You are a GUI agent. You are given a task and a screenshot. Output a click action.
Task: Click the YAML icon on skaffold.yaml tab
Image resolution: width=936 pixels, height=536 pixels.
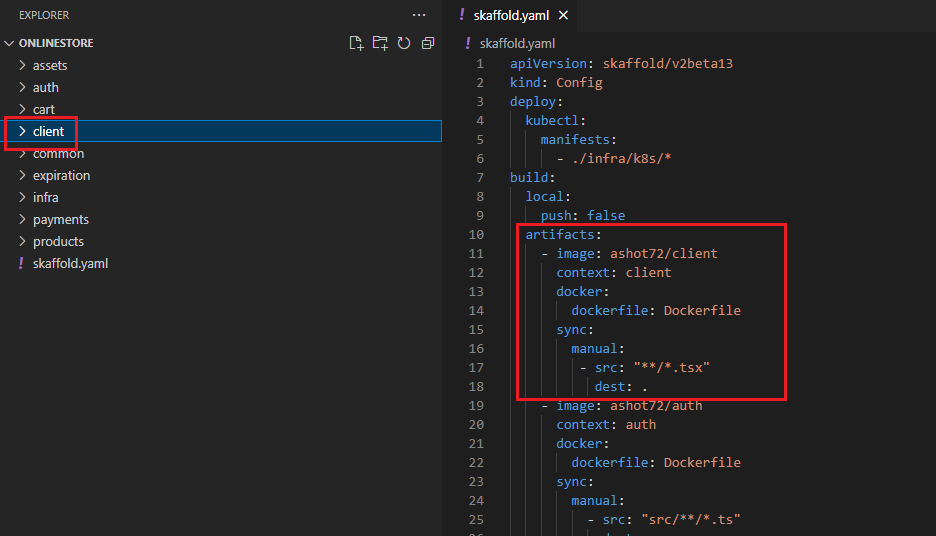coord(461,16)
